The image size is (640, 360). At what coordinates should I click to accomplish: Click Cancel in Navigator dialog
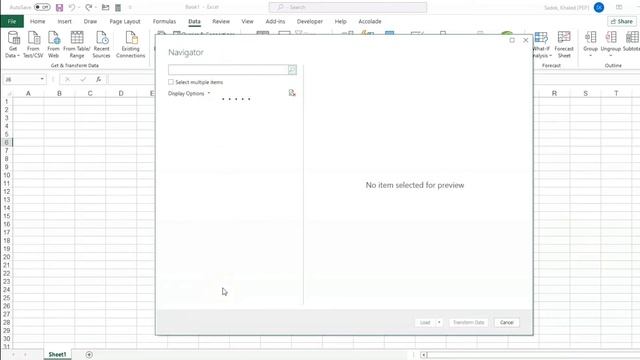click(x=507, y=322)
